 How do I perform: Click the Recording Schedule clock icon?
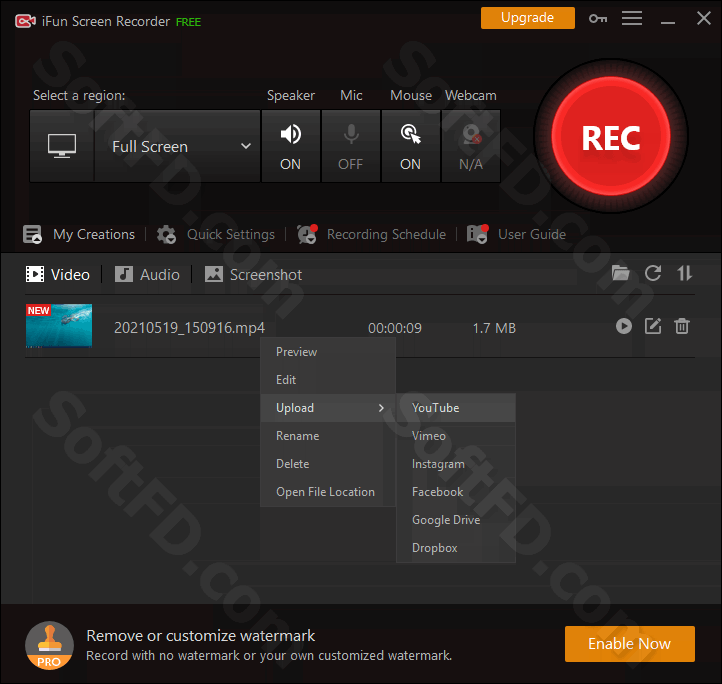pos(307,234)
